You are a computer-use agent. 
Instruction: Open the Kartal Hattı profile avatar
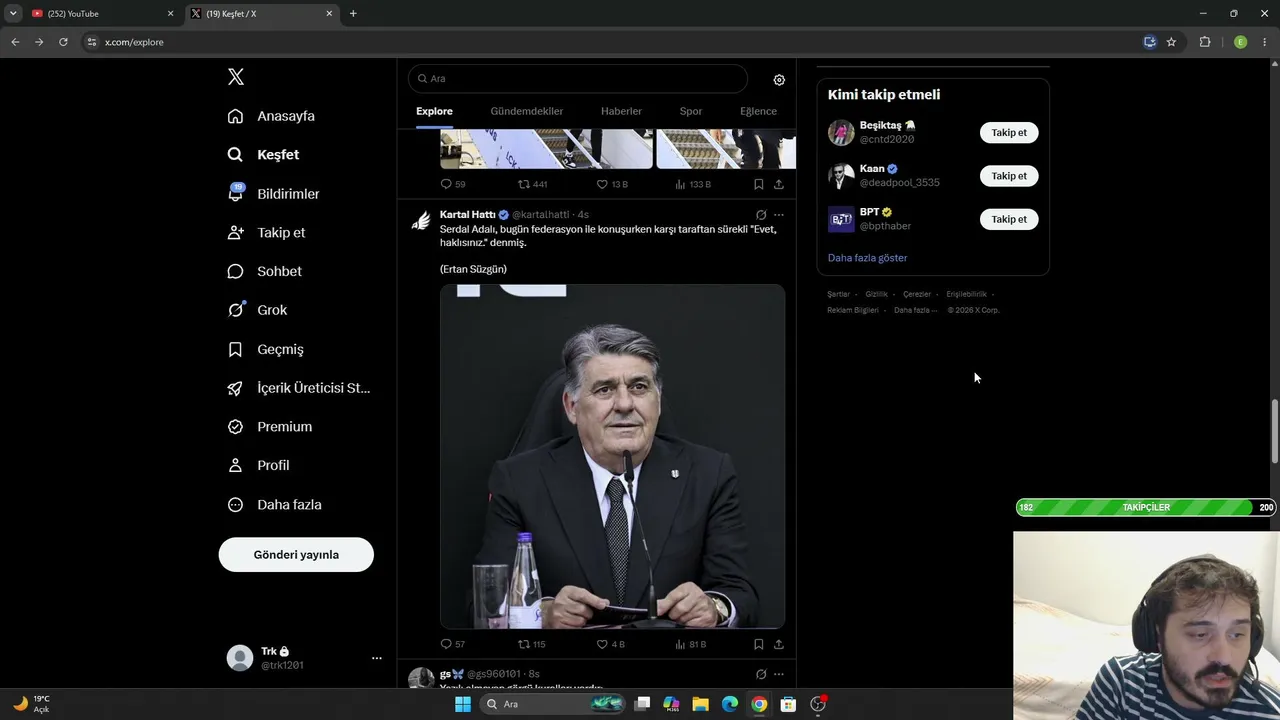pyautogui.click(x=421, y=221)
